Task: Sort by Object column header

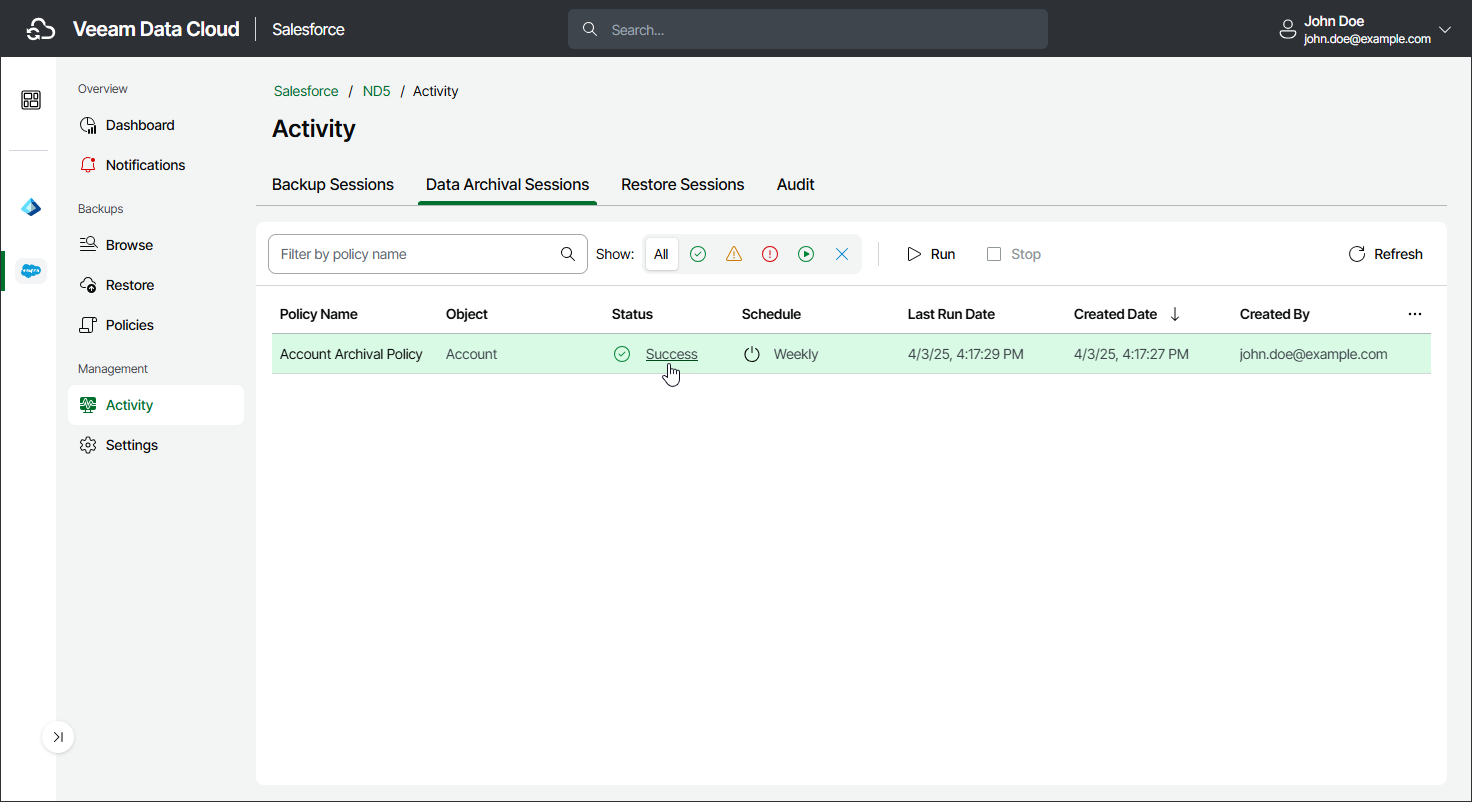Action: click(x=467, y=314)
